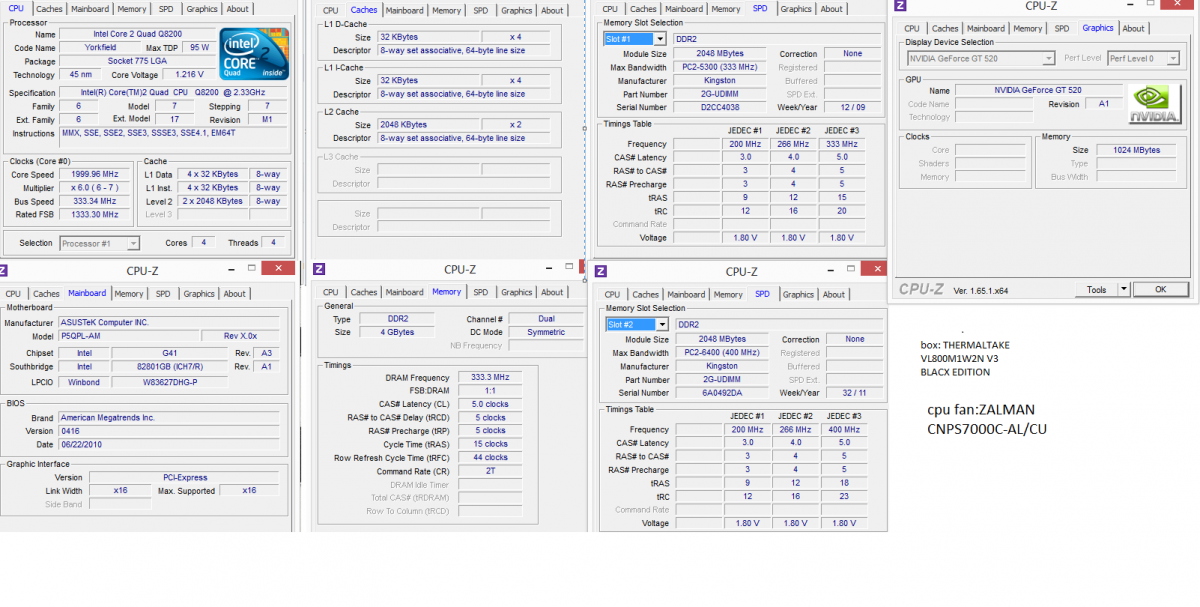Click the Tools button
Screen dimensions: 1200x607
[1097, 289]
